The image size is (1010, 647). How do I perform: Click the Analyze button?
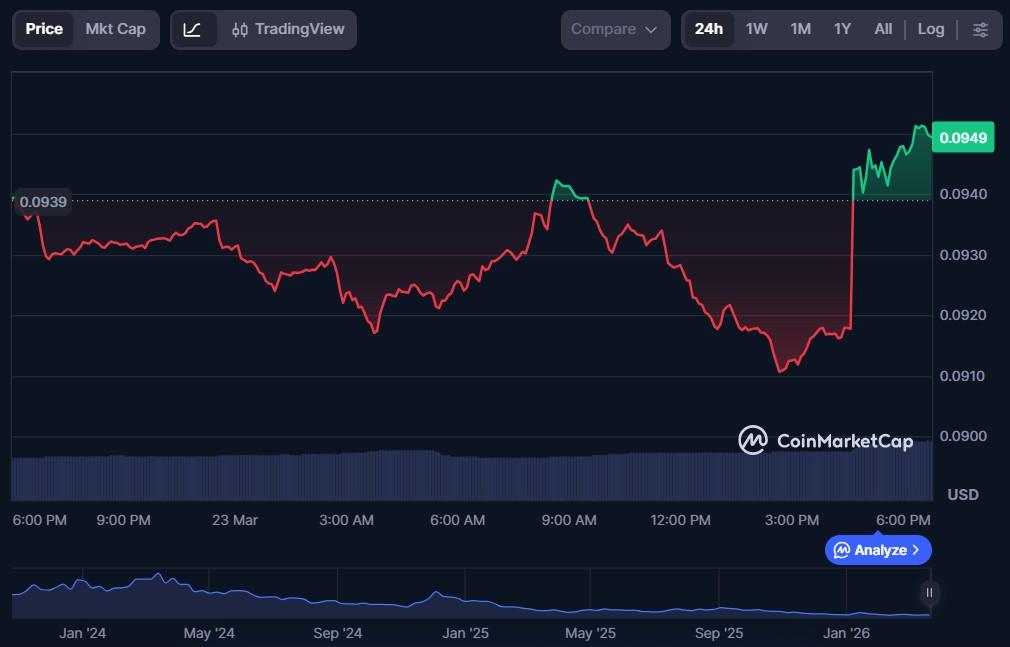pyautogui.click(x=878, y=550)
